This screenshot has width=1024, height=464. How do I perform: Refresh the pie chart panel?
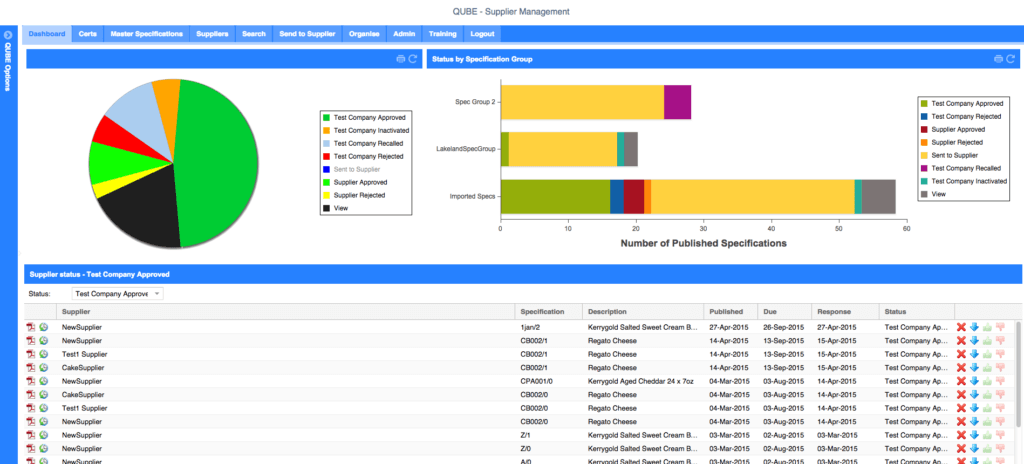tap(413, 59)
